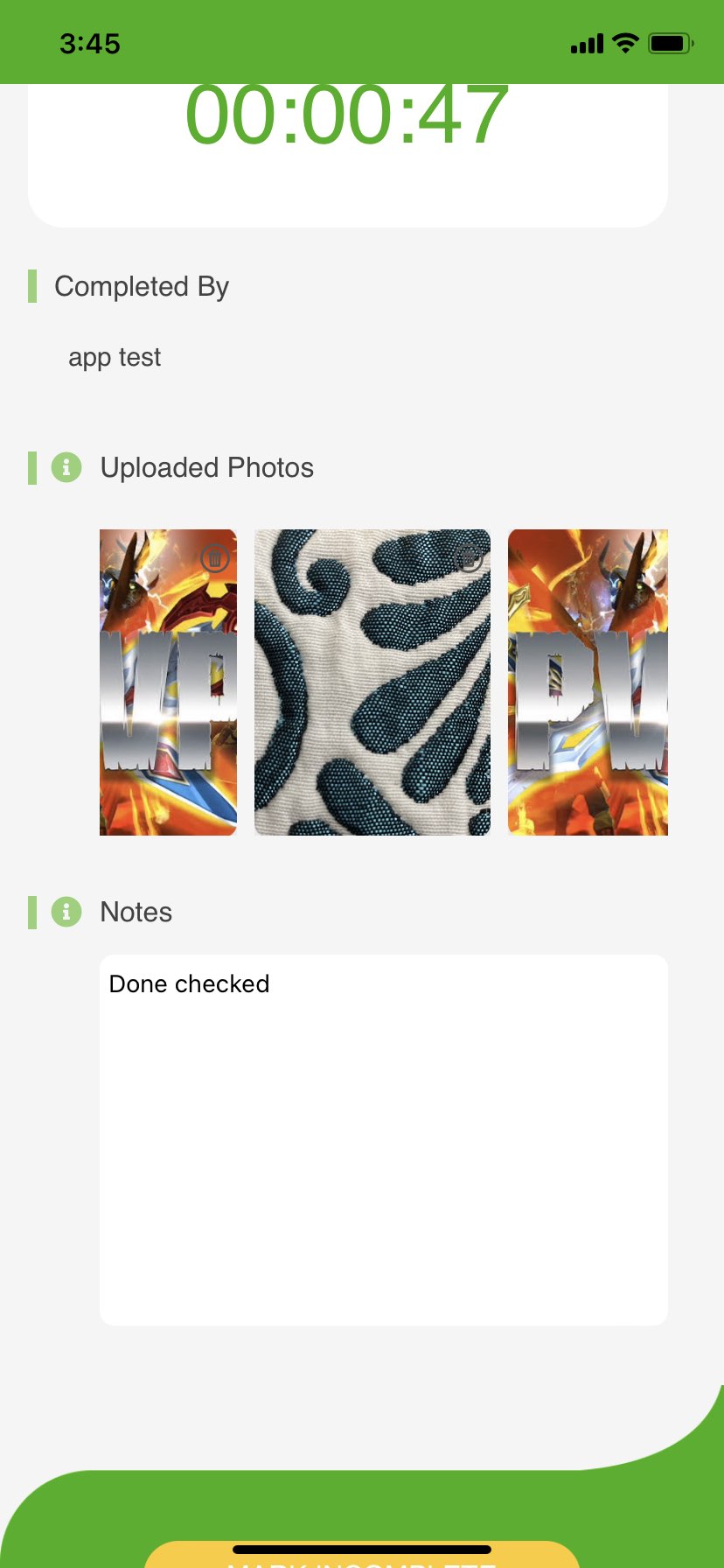This screenshot has height=1568, width=724.
Task: Open the blue fabric pattern photo
Action: tap(372, 682)
